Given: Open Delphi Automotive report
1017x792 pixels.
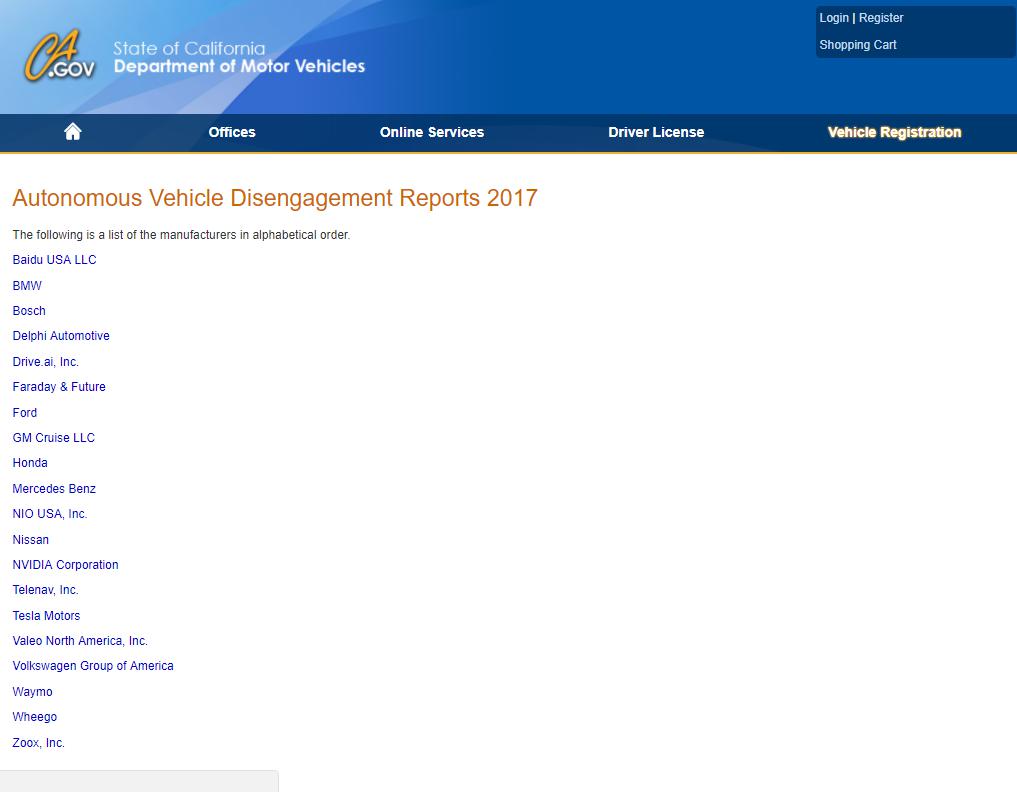Looking at the screenshot, I should pos(61,336).
